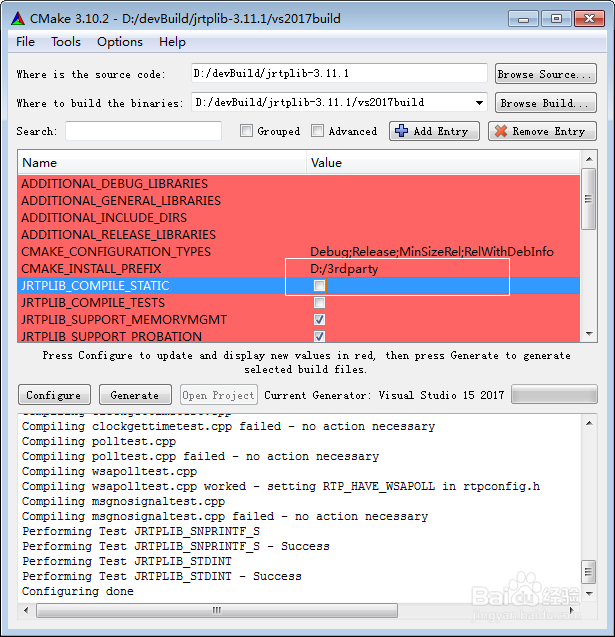Viewport: 615px width, 637px height.
Task: Click the 'Configuring done' log line
Action: click(x=78, y=591)
